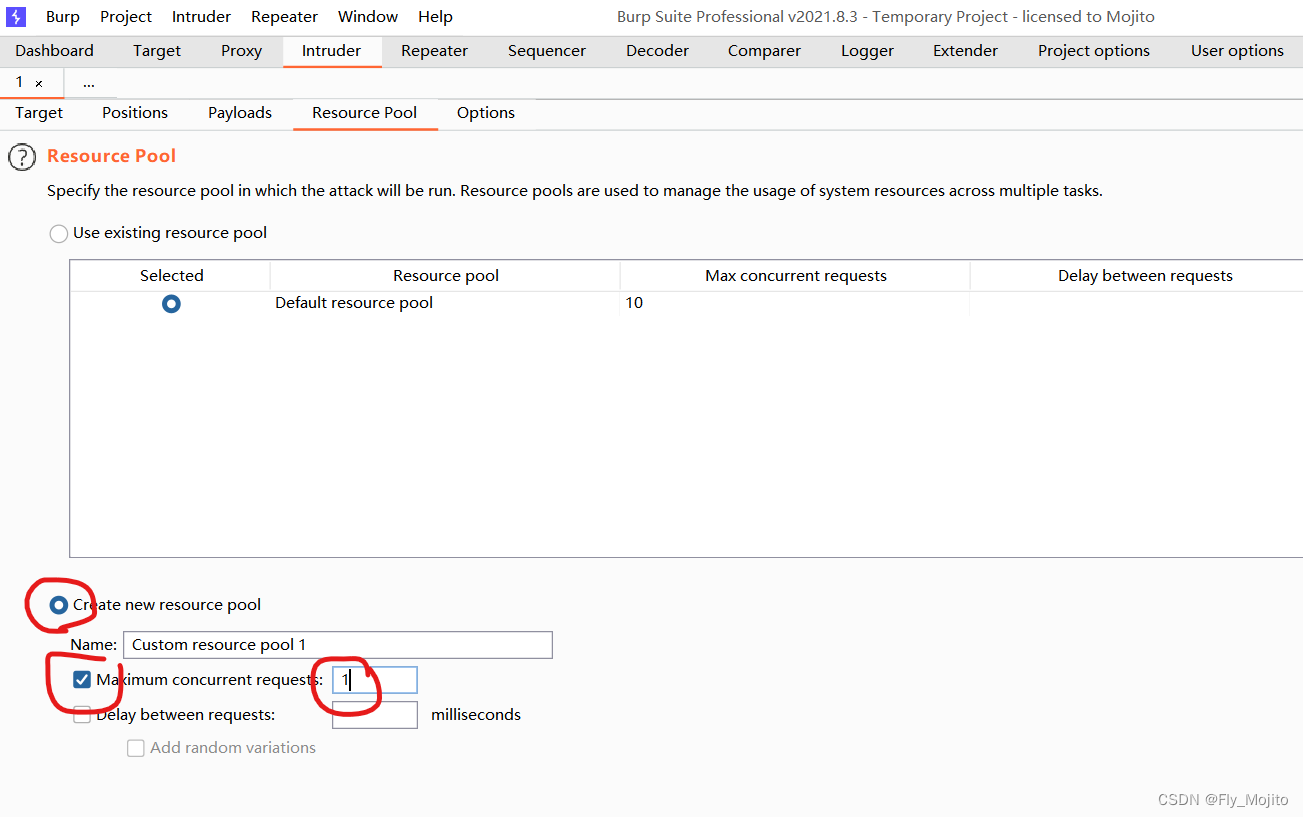Choose the Create new resource pool radio

pos(59,605)
